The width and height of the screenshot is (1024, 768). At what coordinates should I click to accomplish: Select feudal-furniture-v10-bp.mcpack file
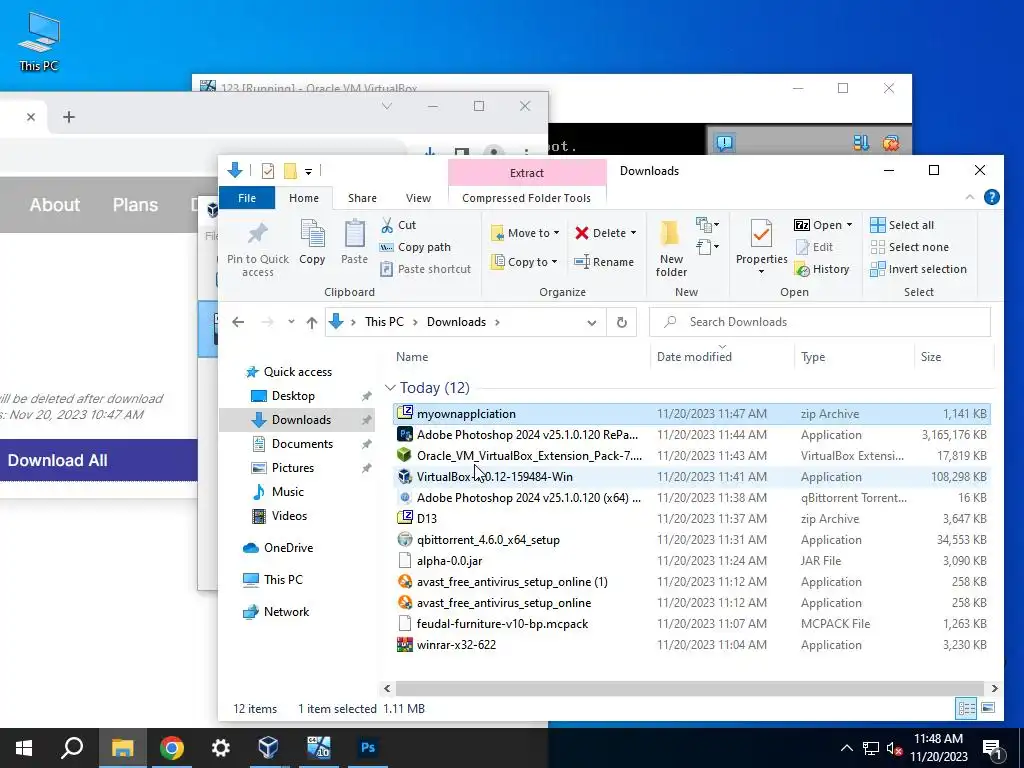coord(692,624)
